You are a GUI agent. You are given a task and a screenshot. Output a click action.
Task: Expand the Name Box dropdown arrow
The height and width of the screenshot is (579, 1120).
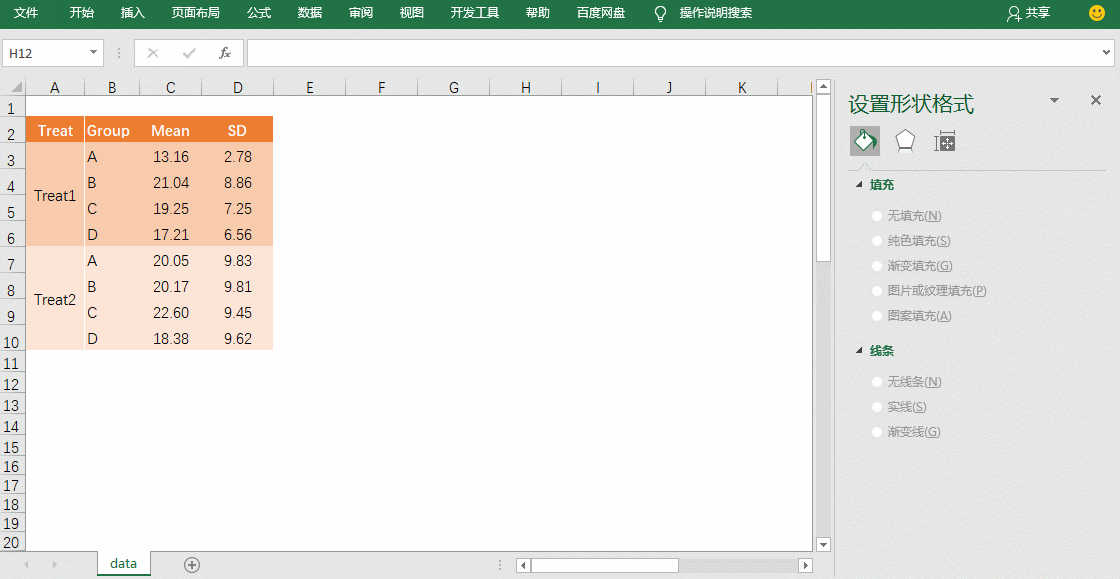click(94, 53)
